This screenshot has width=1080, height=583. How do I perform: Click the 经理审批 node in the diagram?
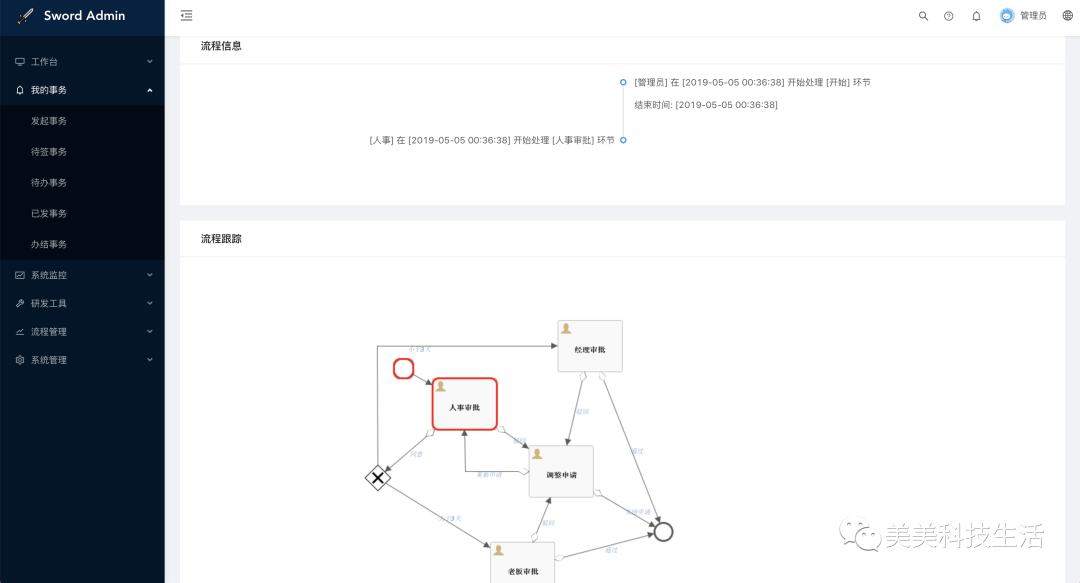[589, 345]
